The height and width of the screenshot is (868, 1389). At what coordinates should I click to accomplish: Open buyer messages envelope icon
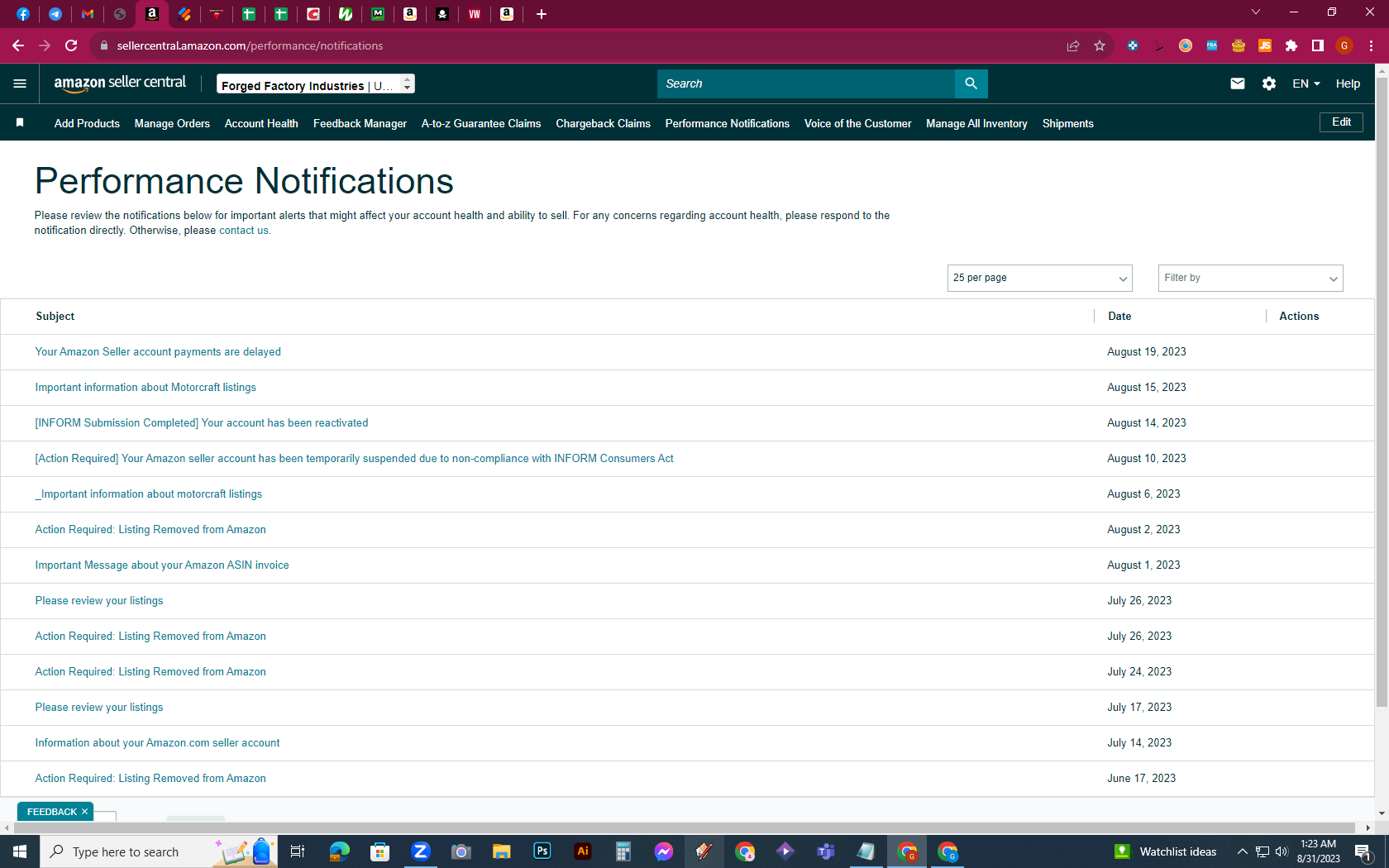(1238, 83)
